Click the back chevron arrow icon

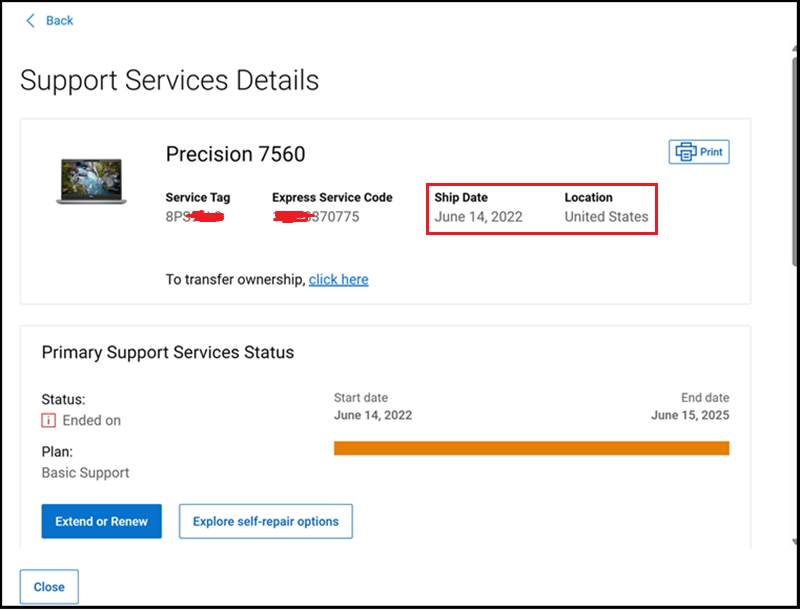click(x=30, y=20)
